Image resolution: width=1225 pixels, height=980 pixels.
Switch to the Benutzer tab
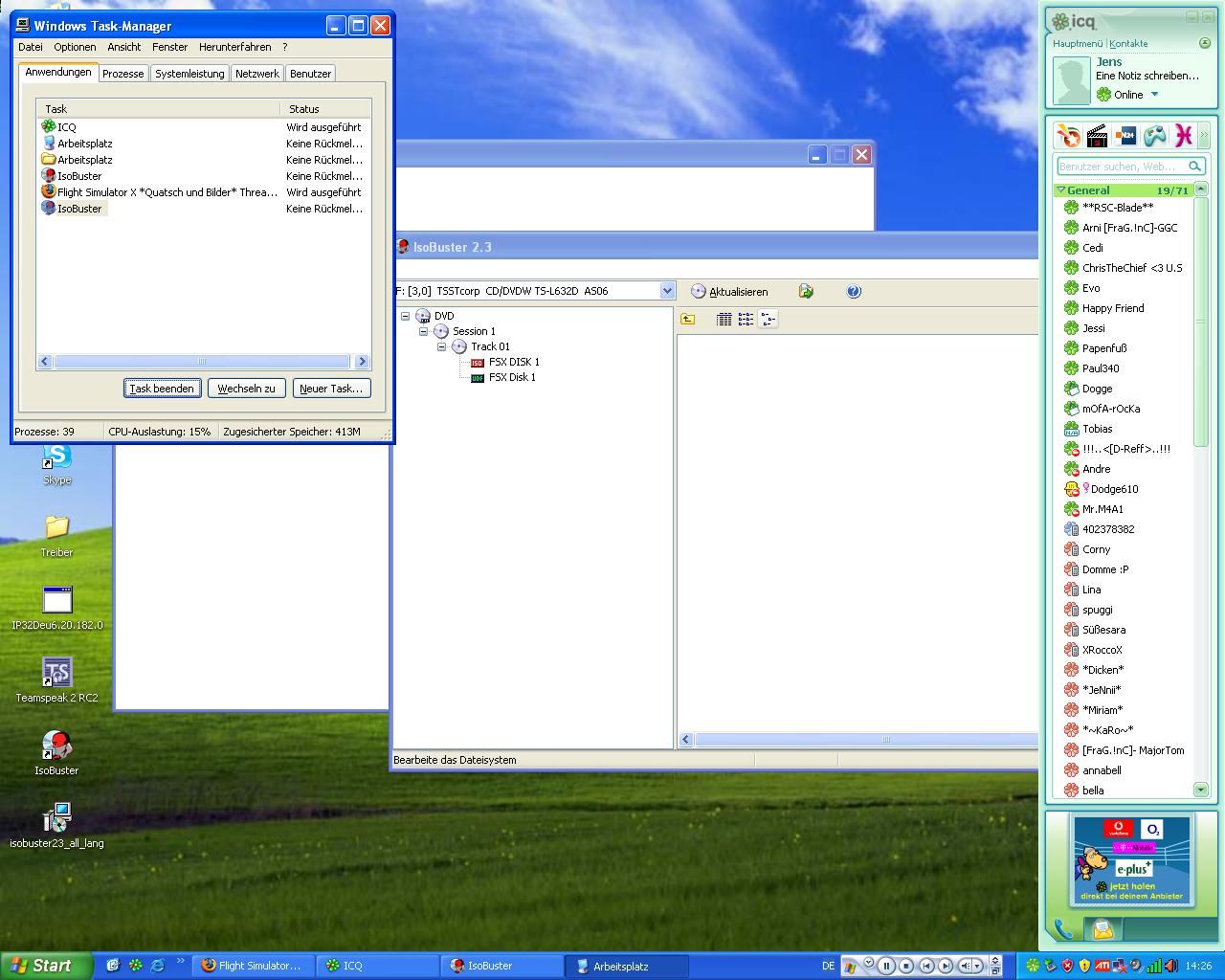[310, 74]
